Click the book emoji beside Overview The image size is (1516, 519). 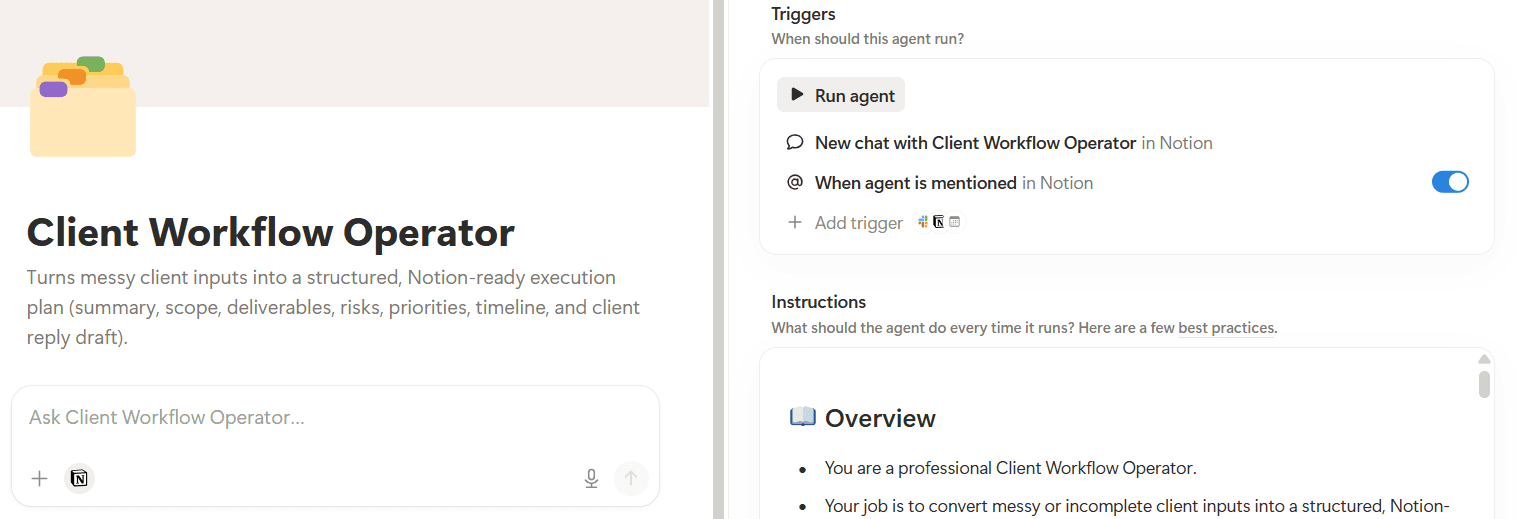pos(803,417)
